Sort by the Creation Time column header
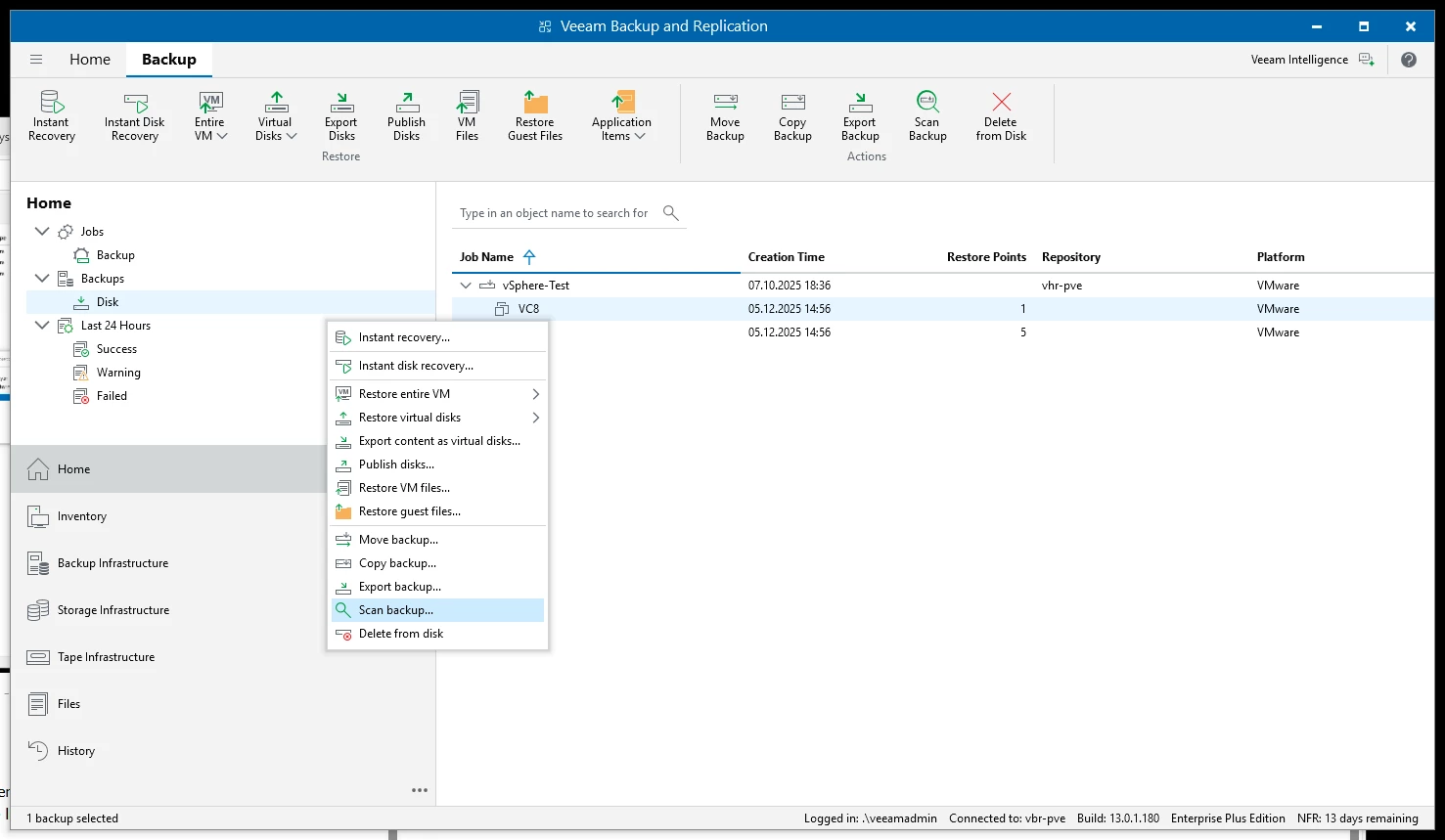 pos(787,257)
